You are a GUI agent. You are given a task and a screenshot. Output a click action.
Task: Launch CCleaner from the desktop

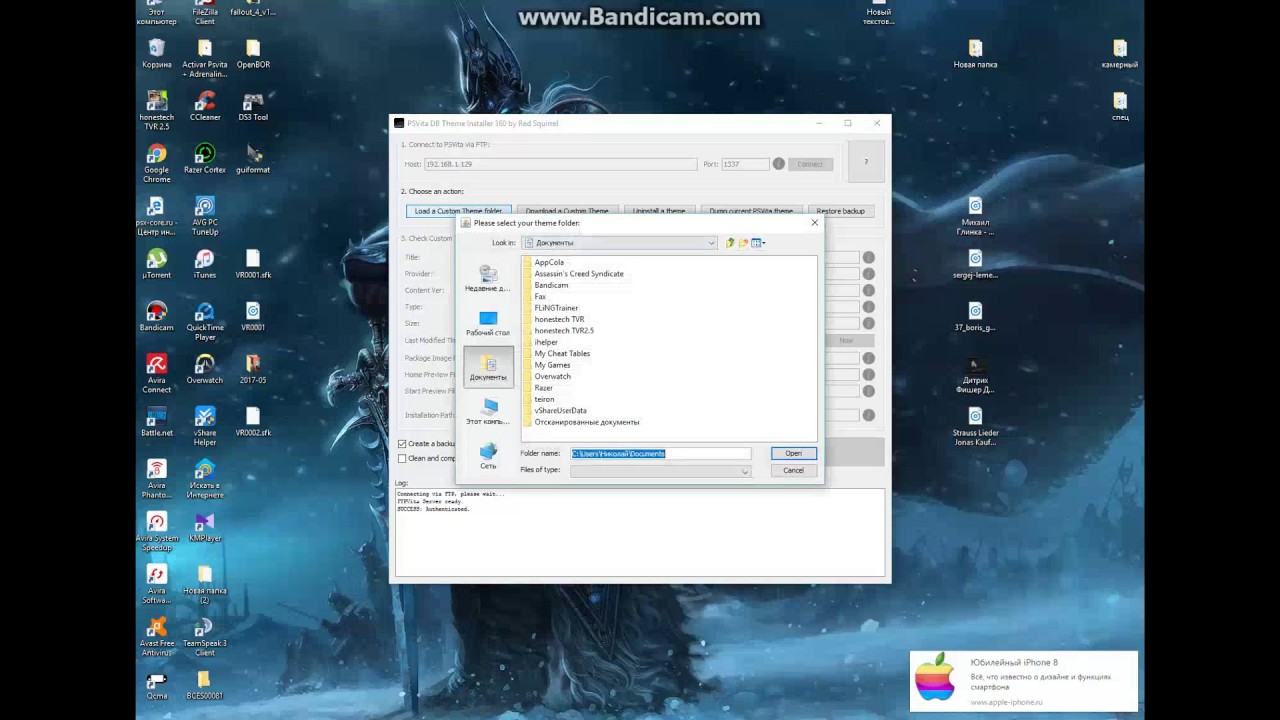[x=205, y=107]
